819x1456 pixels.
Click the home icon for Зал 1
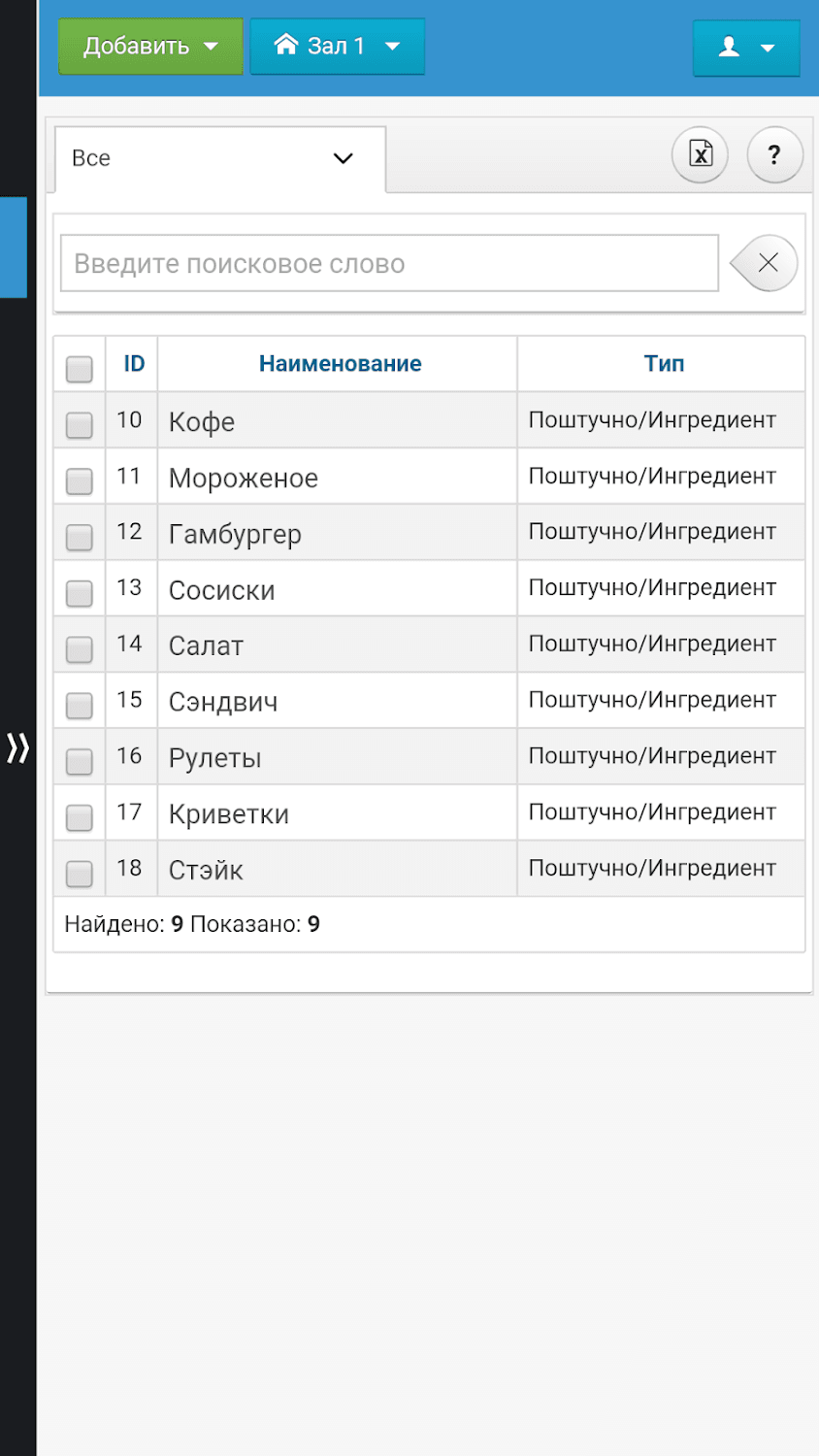click(285, 45)
